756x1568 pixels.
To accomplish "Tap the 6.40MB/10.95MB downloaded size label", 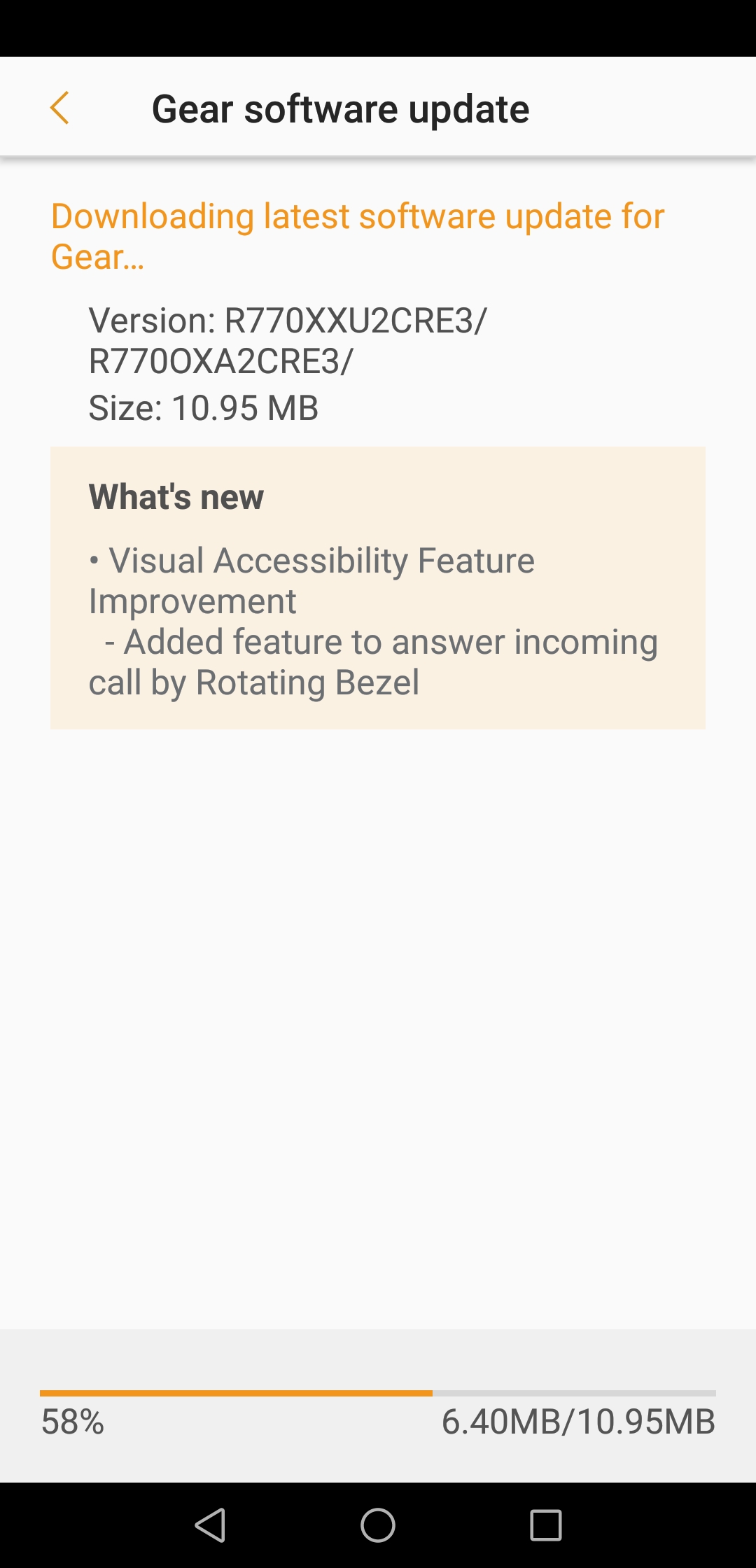I will pos(578,1422).
